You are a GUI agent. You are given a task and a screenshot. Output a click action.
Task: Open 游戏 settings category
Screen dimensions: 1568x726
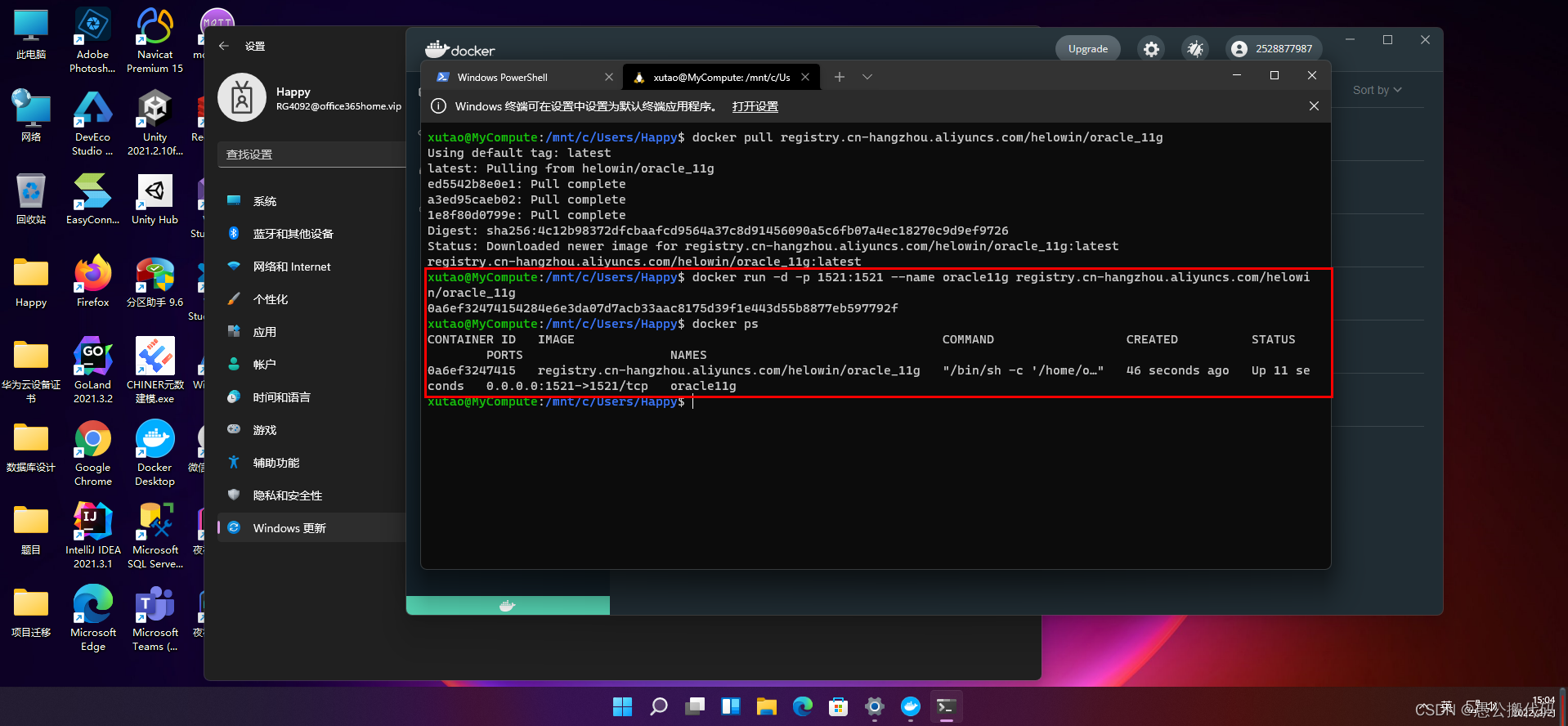point(312,430)
